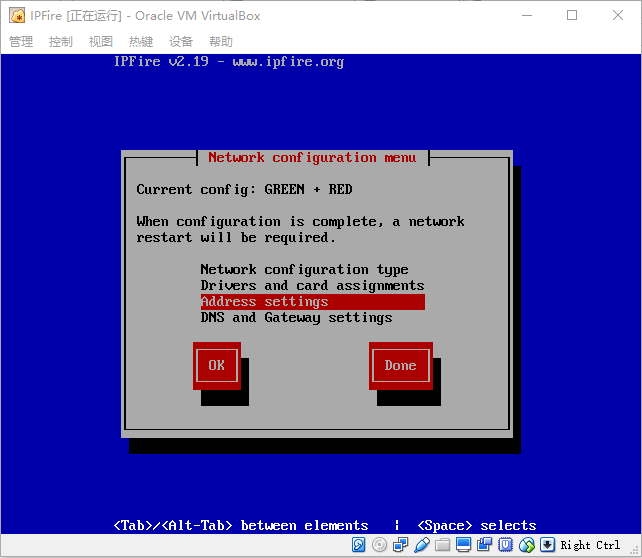Image resolution: width=642 pixels, height=558 pixels.
Task: Open the 帮助 menu
Action: (221, 41)
